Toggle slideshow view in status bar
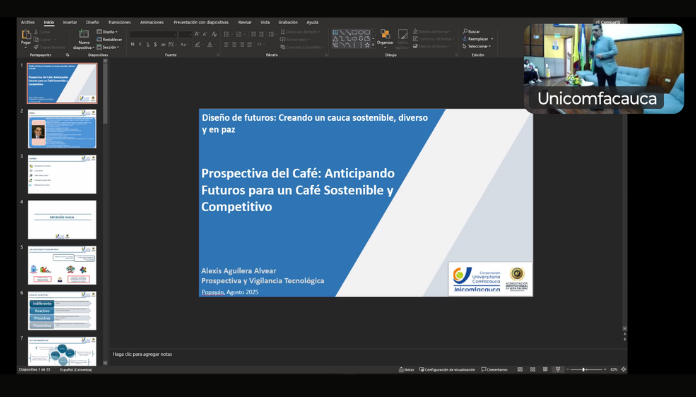Image resolution: width=696 pixels, height=397 pixels. (x=558, y=369)
